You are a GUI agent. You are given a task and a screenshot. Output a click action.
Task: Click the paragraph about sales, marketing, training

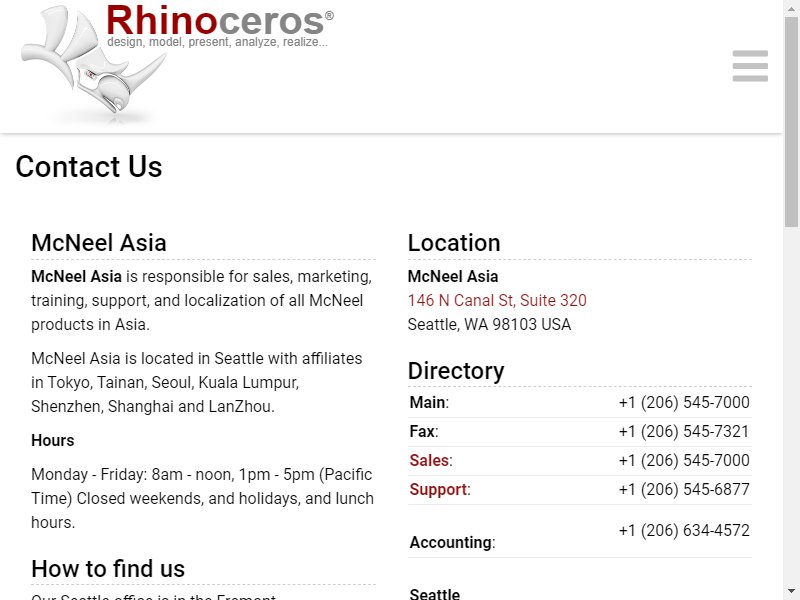coord(202,301)
